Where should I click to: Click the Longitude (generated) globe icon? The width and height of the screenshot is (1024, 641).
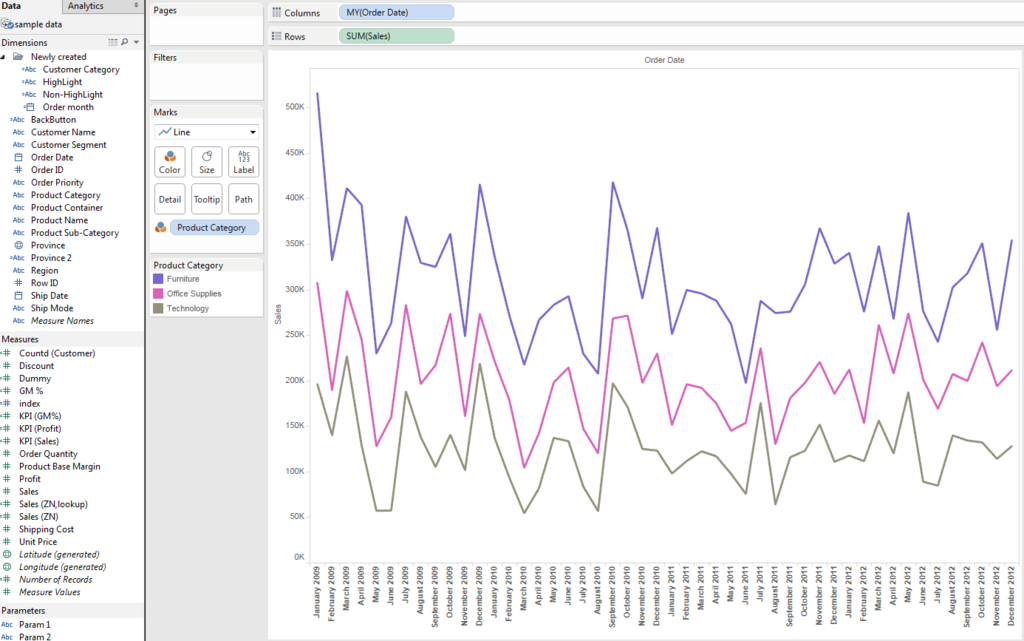click(x=7, y=567)
